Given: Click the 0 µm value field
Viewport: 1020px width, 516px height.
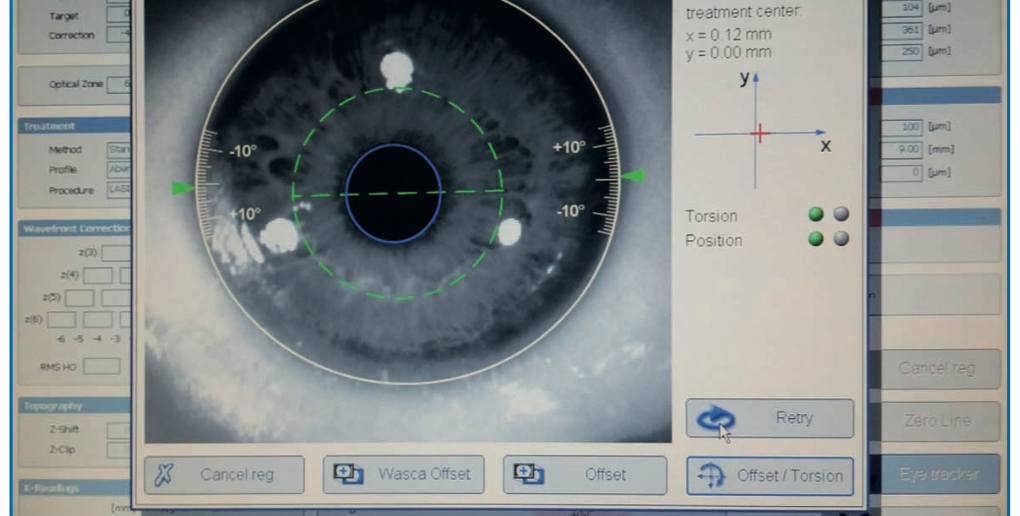Looking at the screenshot, I should click(902, 172).
